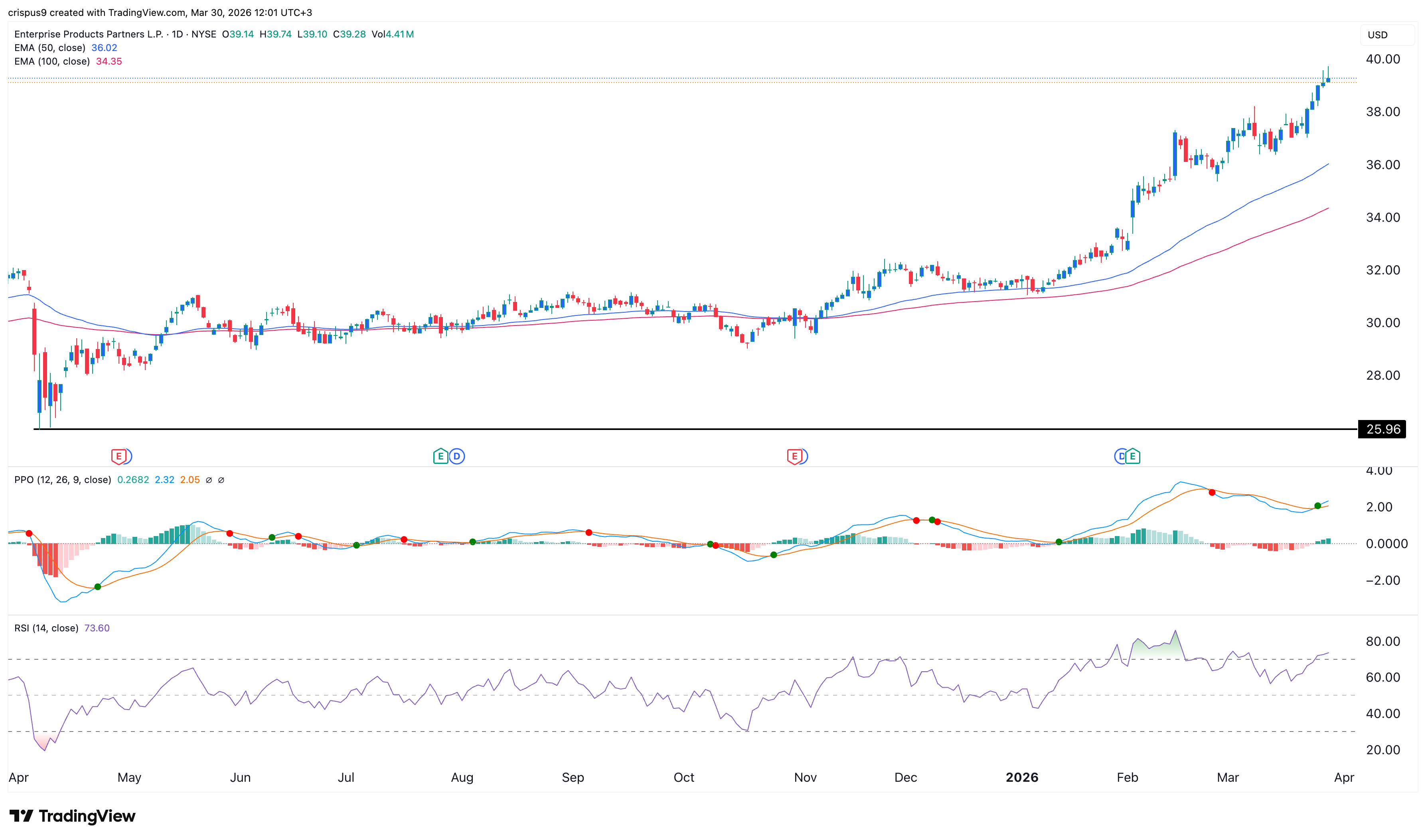Image resolution: width=1426 pixels, height=840 pixels.
Task: Click the blue dividend marker near February
Action: [x=1120, y=456]
